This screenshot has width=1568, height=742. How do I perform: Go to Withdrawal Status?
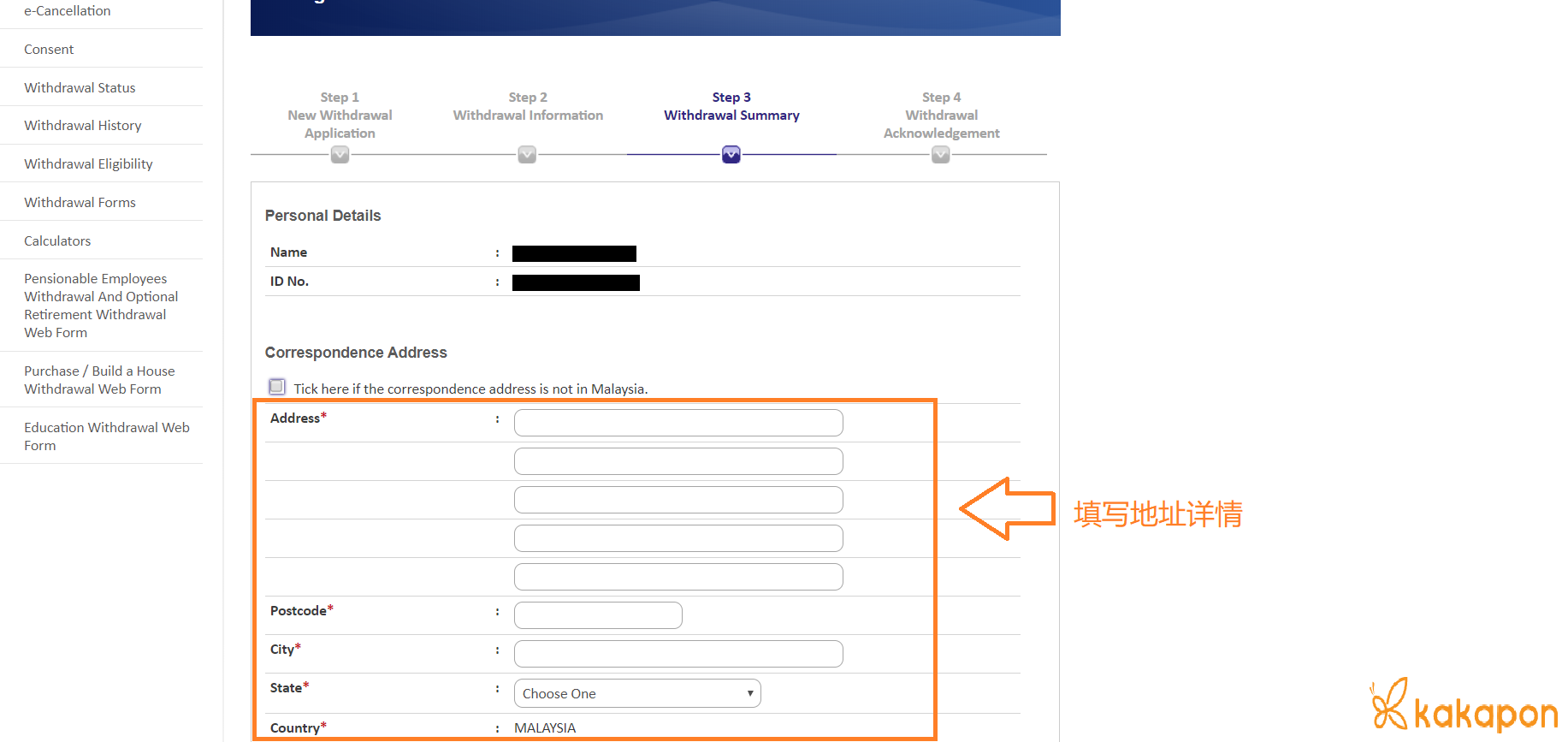pos(80,87)
